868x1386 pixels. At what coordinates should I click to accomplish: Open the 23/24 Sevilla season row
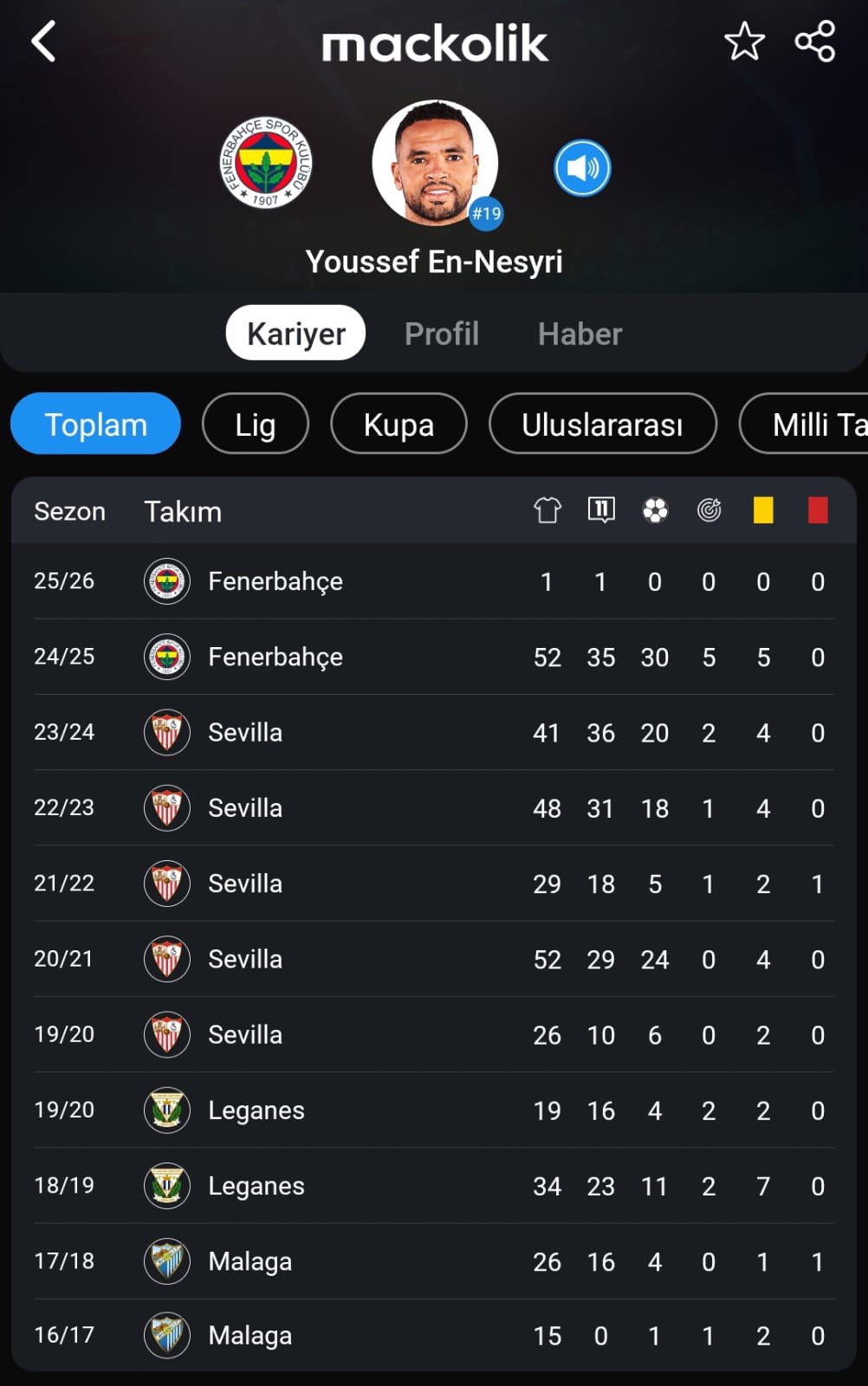434,733
